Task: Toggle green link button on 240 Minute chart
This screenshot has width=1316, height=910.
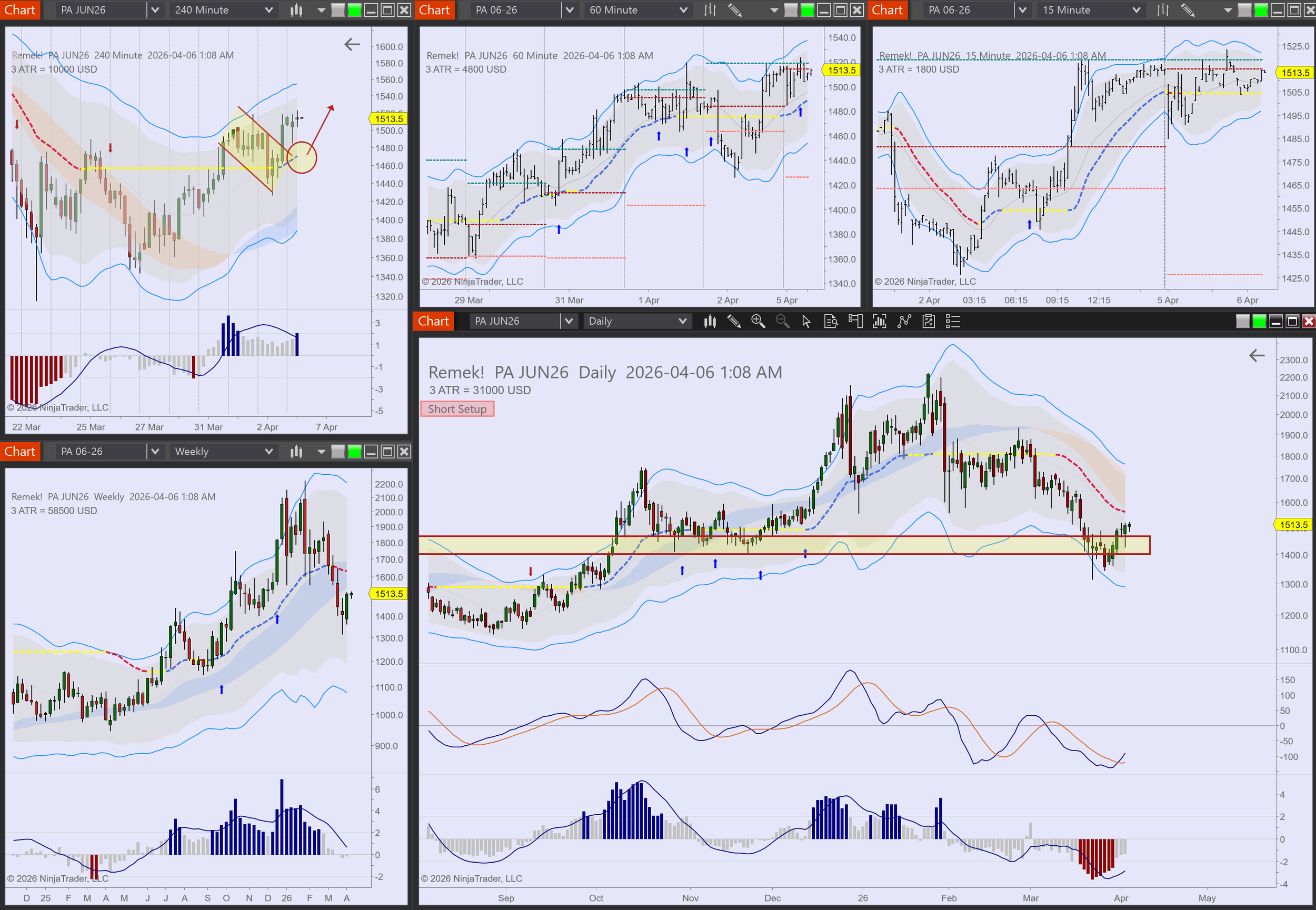Action: tap(355, 9)
